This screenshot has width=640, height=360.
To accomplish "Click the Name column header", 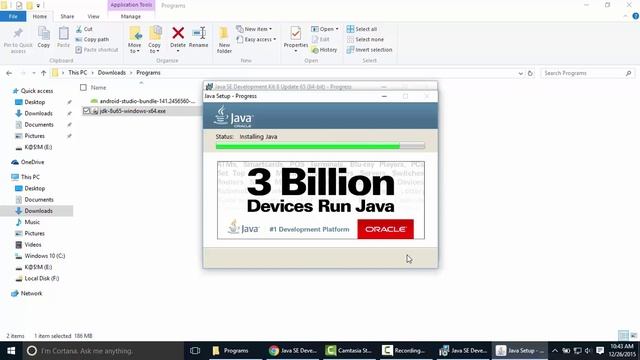I will coord(98,87).
